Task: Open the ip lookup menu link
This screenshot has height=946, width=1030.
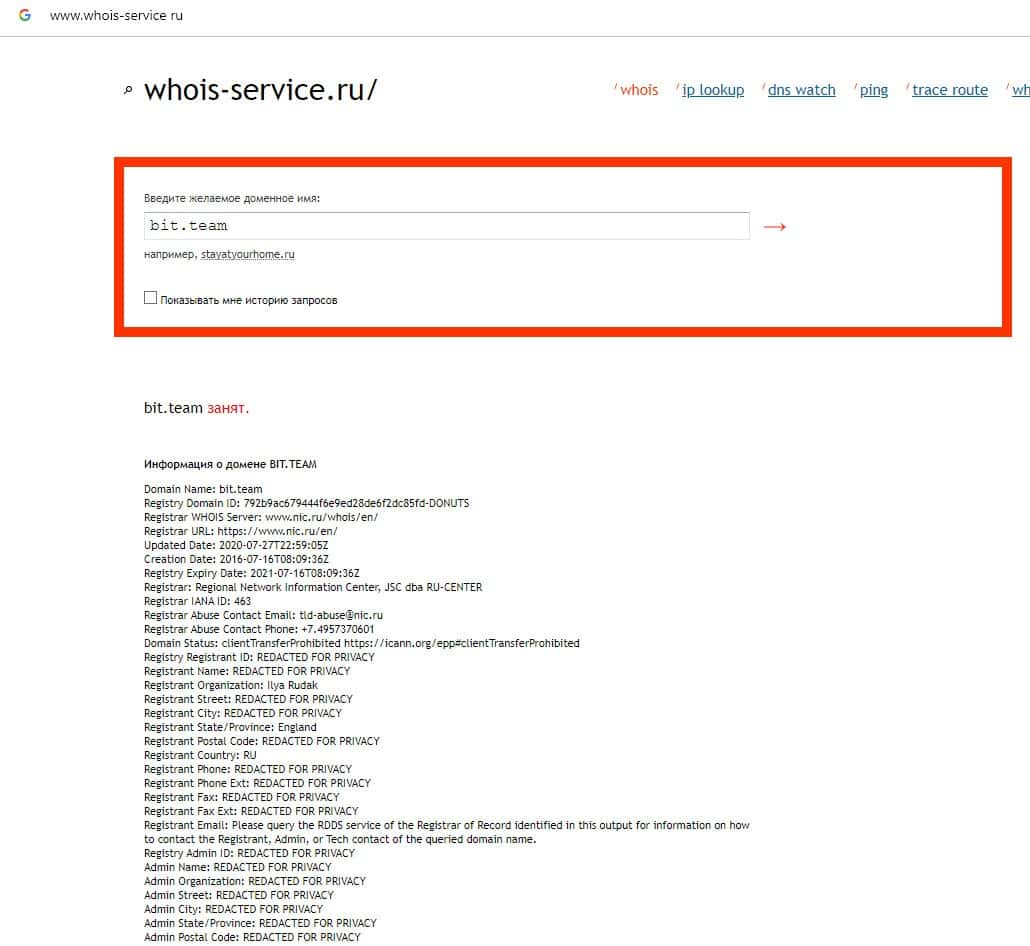Action: [713, 90]
